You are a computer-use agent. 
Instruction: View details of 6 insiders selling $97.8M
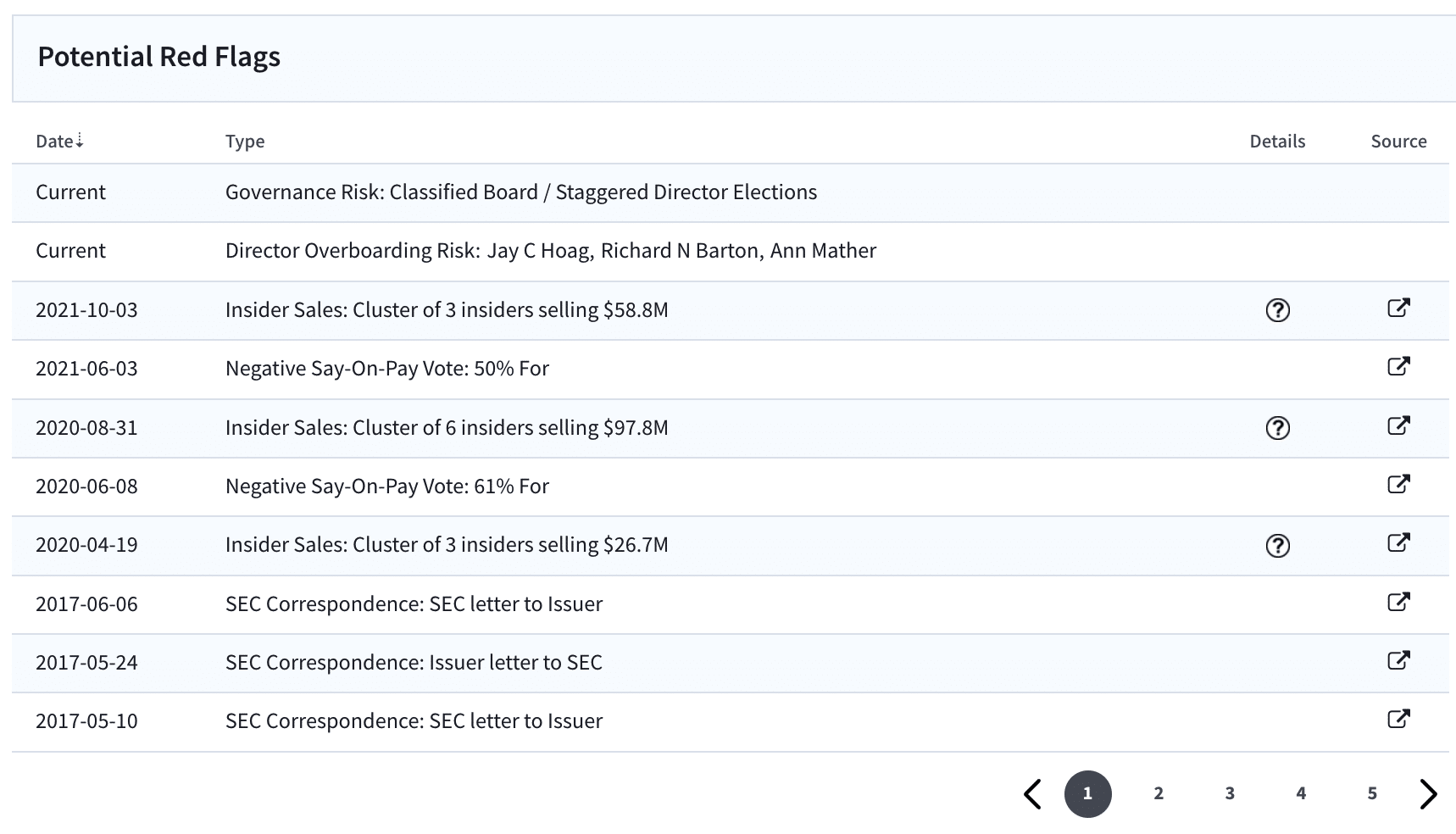pos(1277,428)
